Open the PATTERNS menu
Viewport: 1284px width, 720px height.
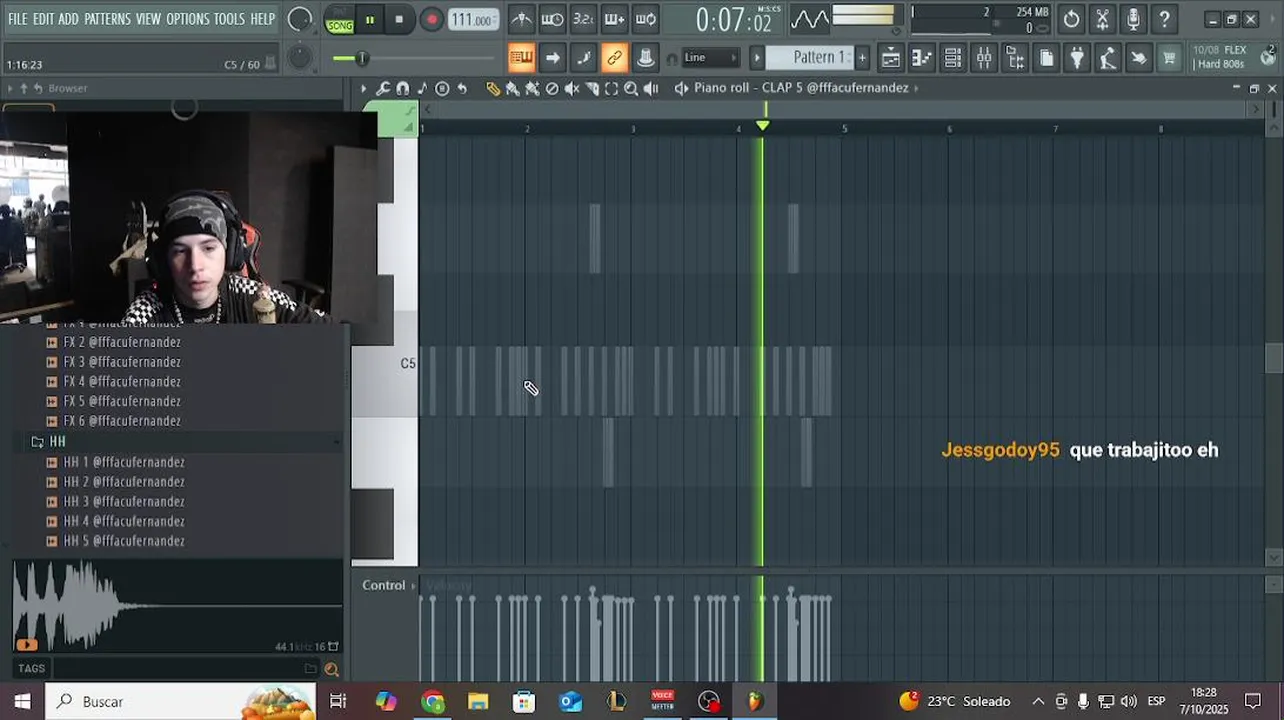click(107, 19)
